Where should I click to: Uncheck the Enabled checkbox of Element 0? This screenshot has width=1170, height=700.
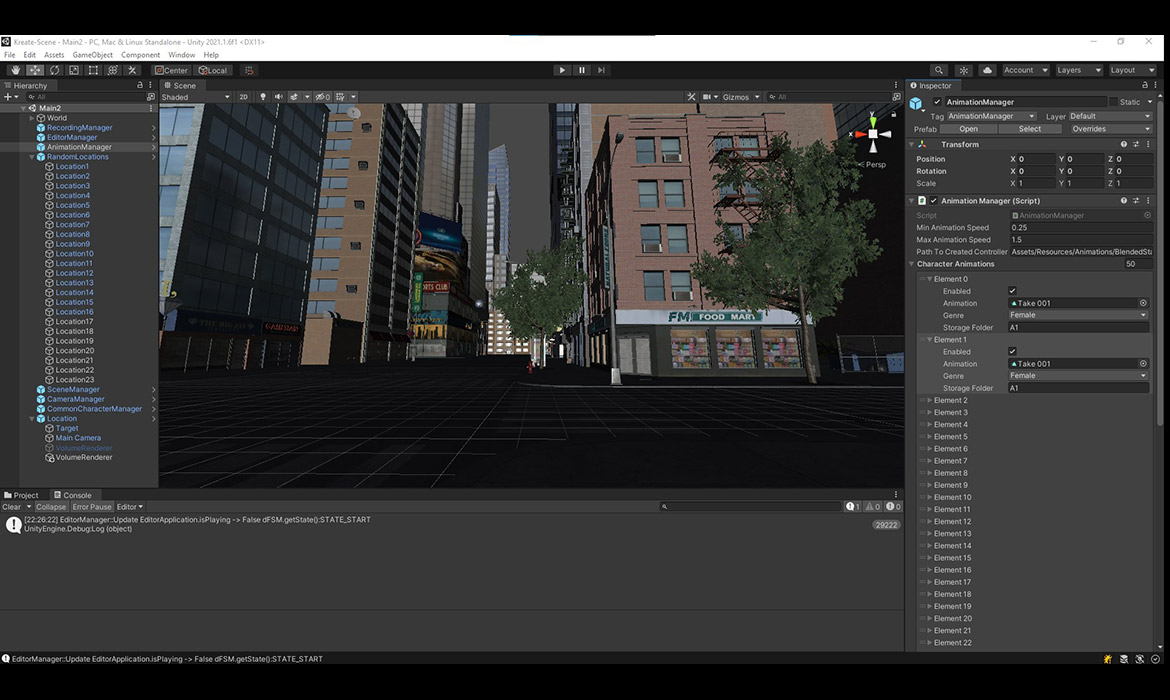(x=1012, y=291)
